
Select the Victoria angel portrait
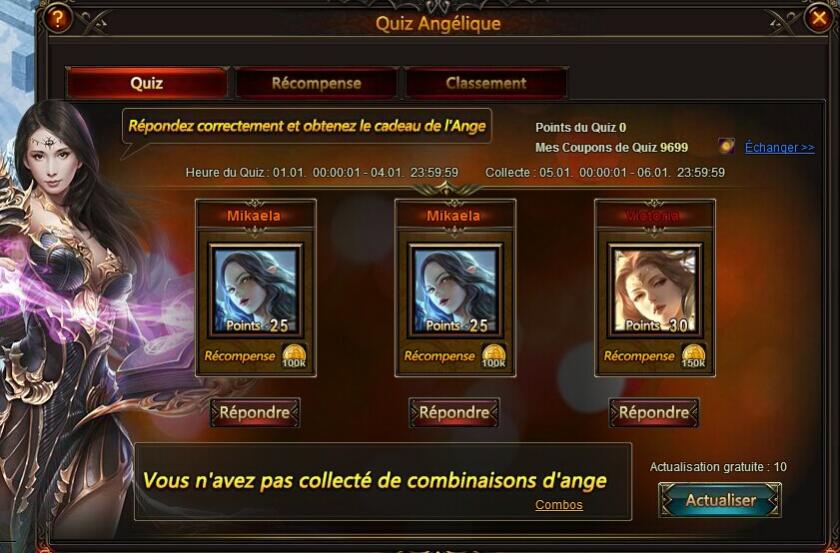pos(655,290)
